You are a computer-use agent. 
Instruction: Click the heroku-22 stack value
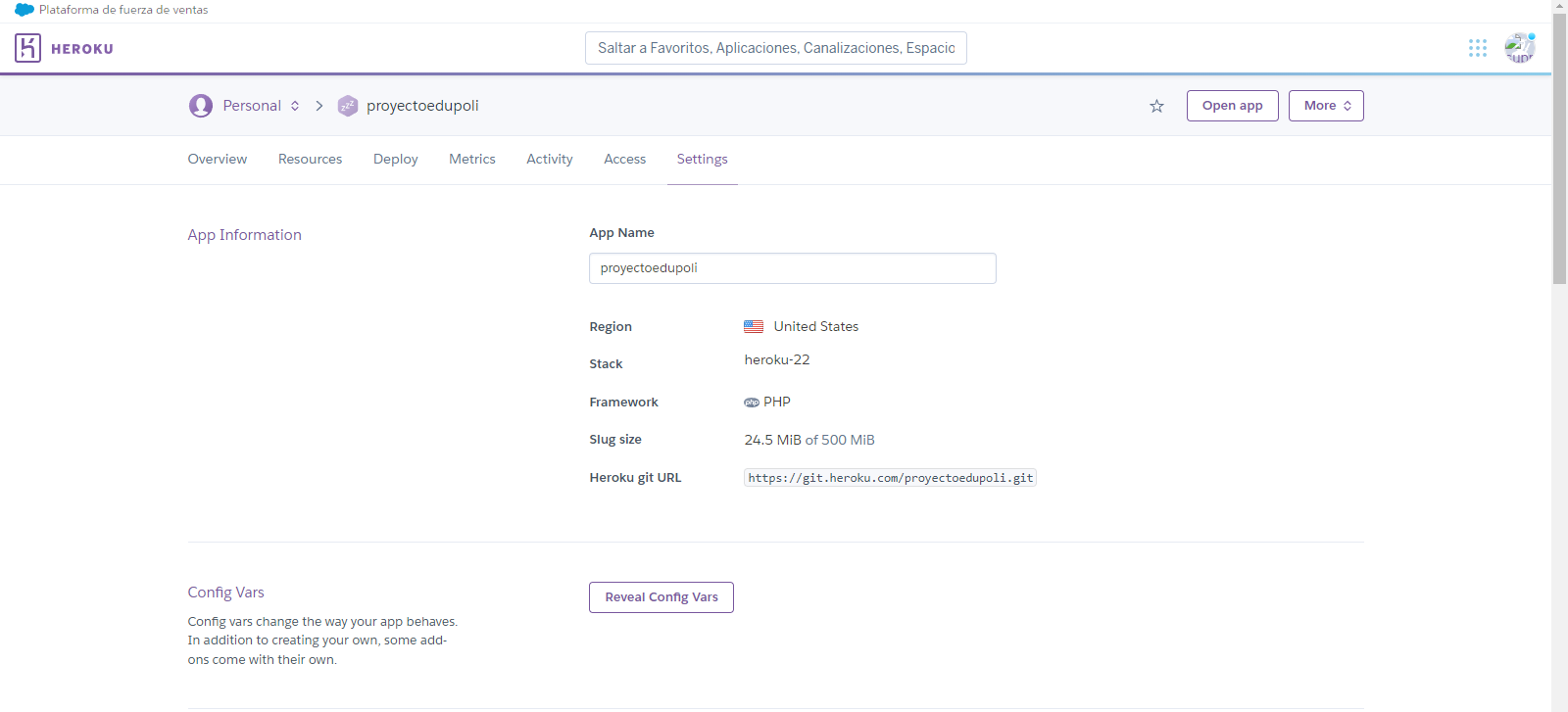777,359
